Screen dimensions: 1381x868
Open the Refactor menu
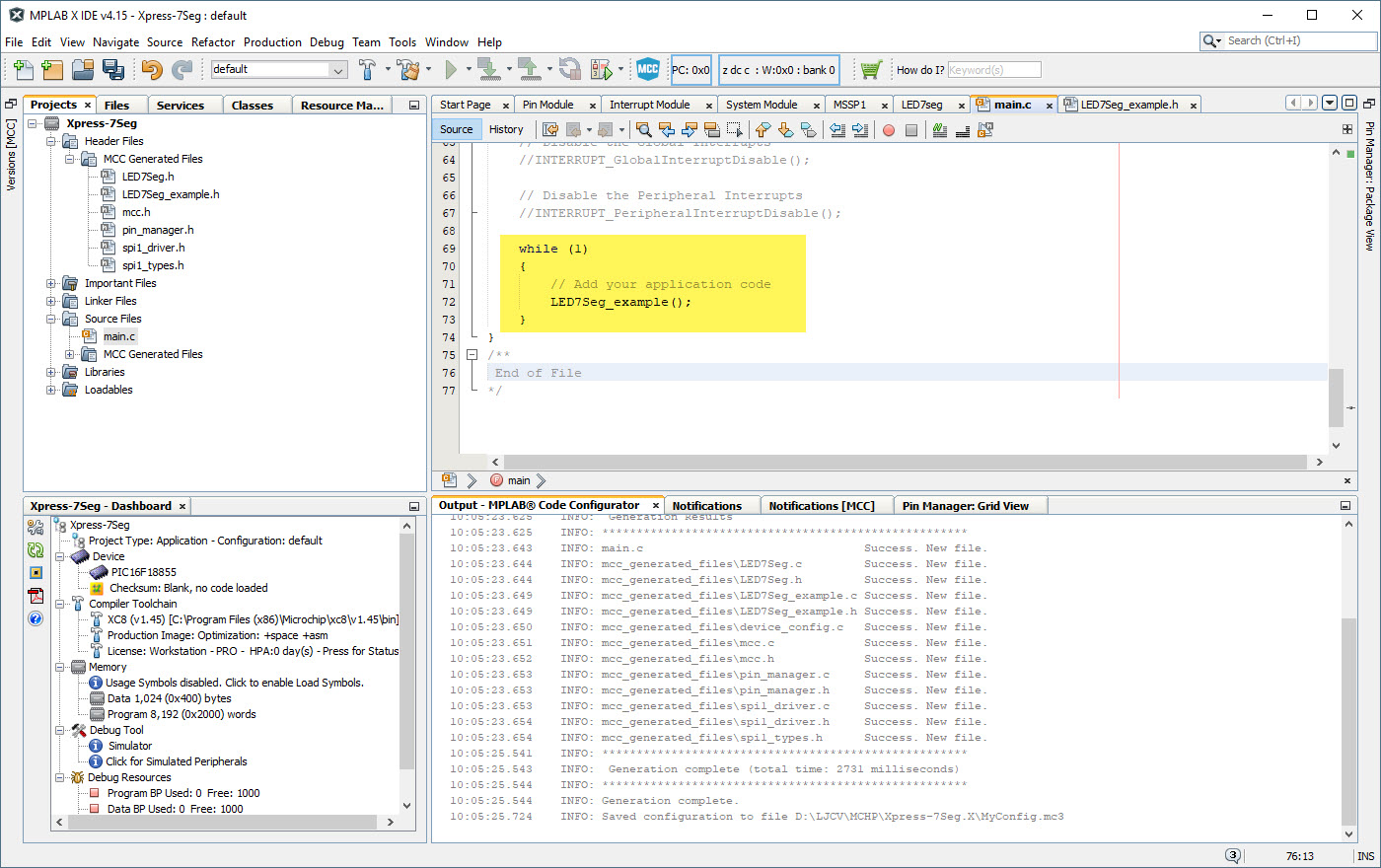(x=214, y=42)
